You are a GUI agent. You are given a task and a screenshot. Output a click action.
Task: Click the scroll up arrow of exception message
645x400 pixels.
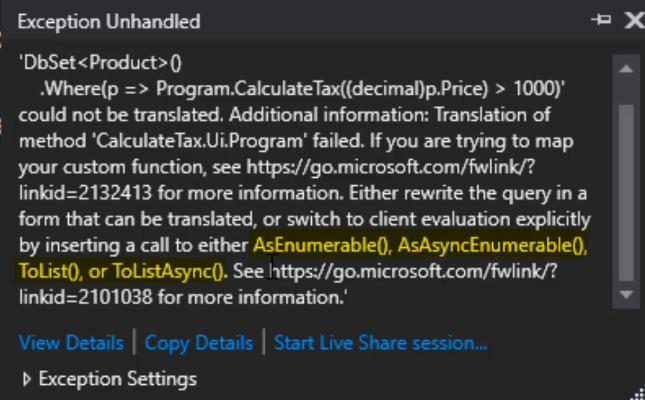coord(626,69)
